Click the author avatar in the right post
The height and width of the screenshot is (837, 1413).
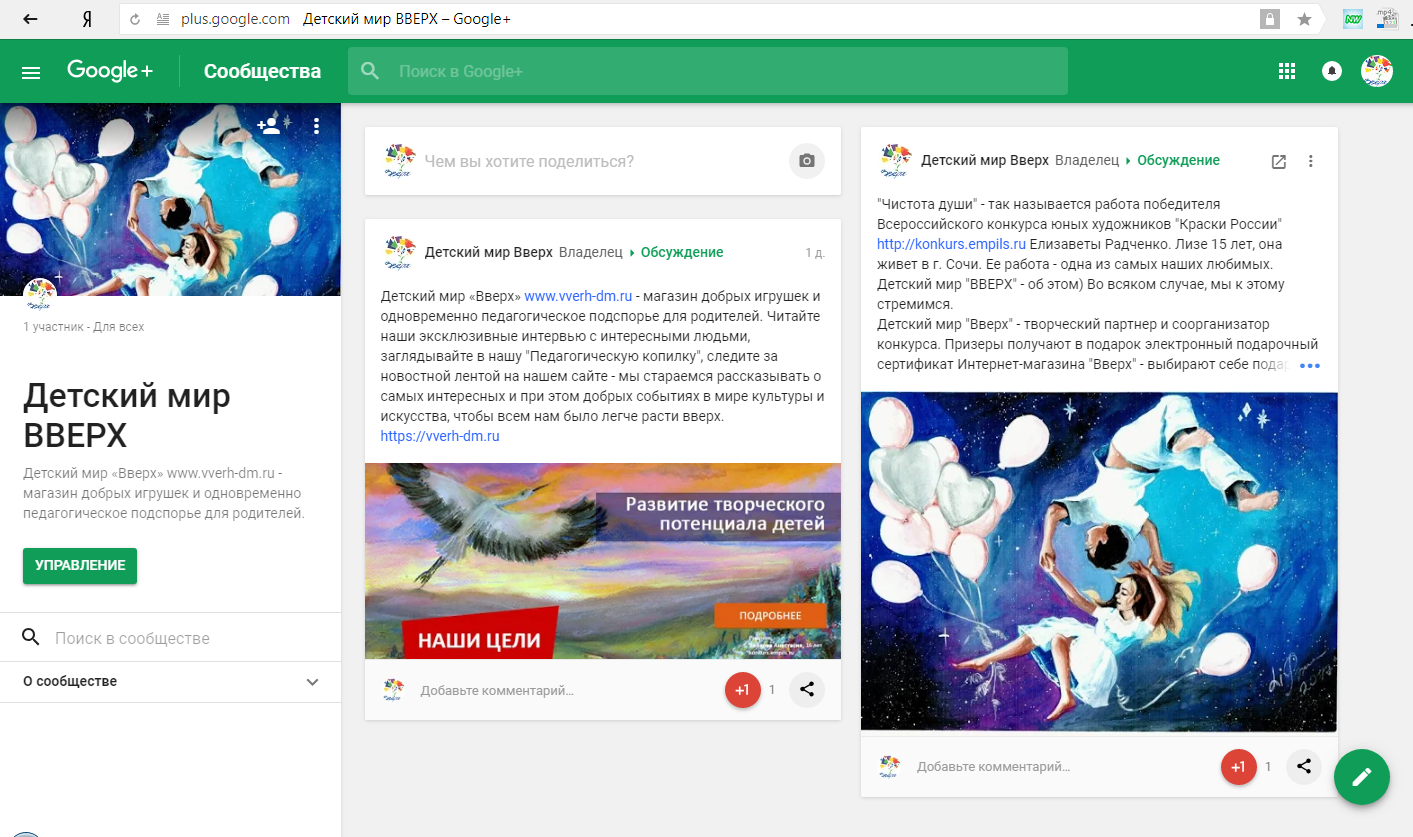click(895, 160)
